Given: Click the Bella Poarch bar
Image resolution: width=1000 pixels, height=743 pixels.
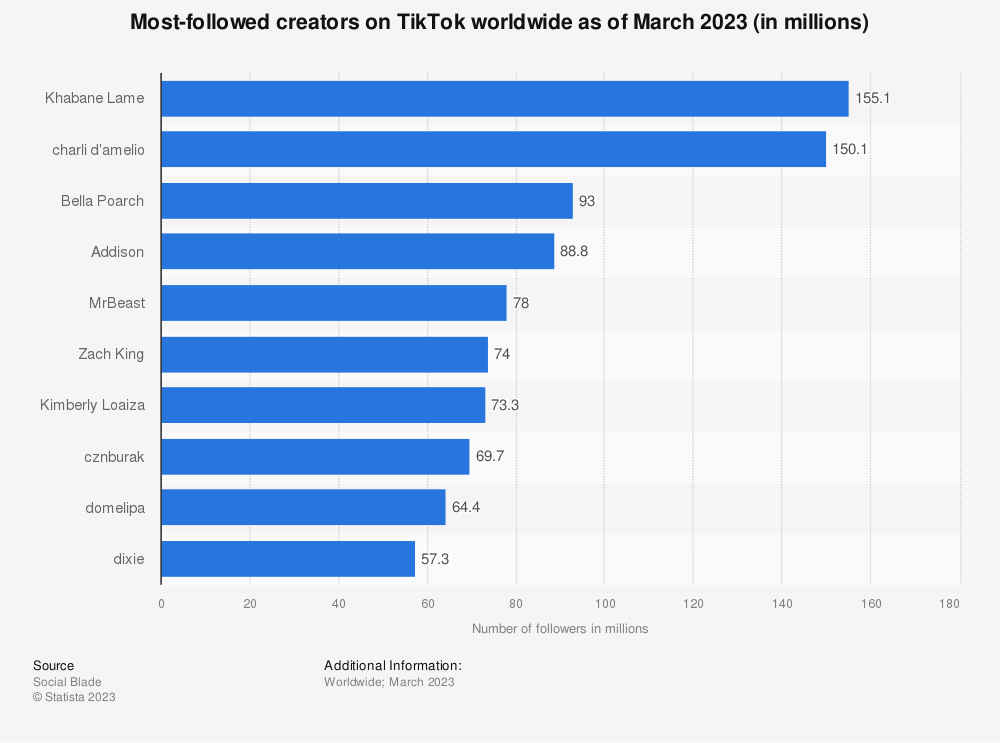Looking at the screenshot, I should 367,201.
